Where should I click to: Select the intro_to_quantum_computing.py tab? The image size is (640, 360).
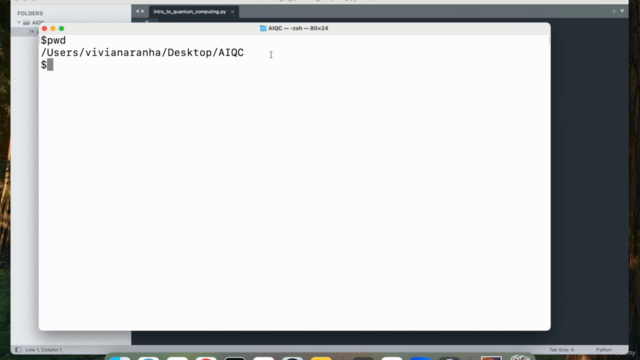pos(190,12)
